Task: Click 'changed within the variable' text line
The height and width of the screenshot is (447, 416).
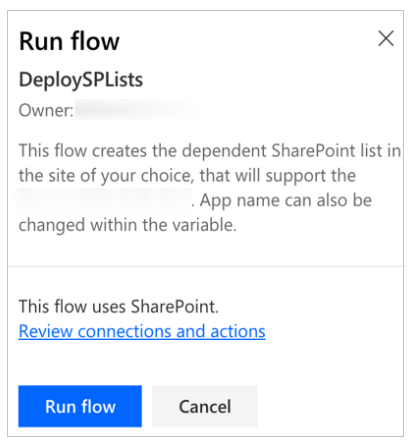Action: tap(127, 225)
